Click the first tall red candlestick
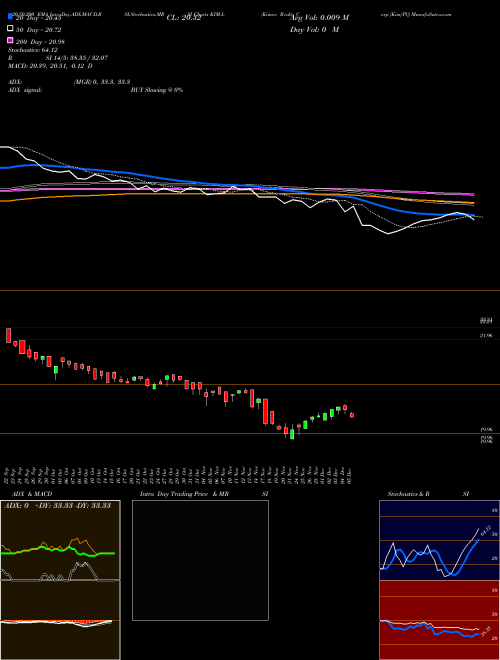The height and width of the screenshot is (660, 500). (8, 335)
